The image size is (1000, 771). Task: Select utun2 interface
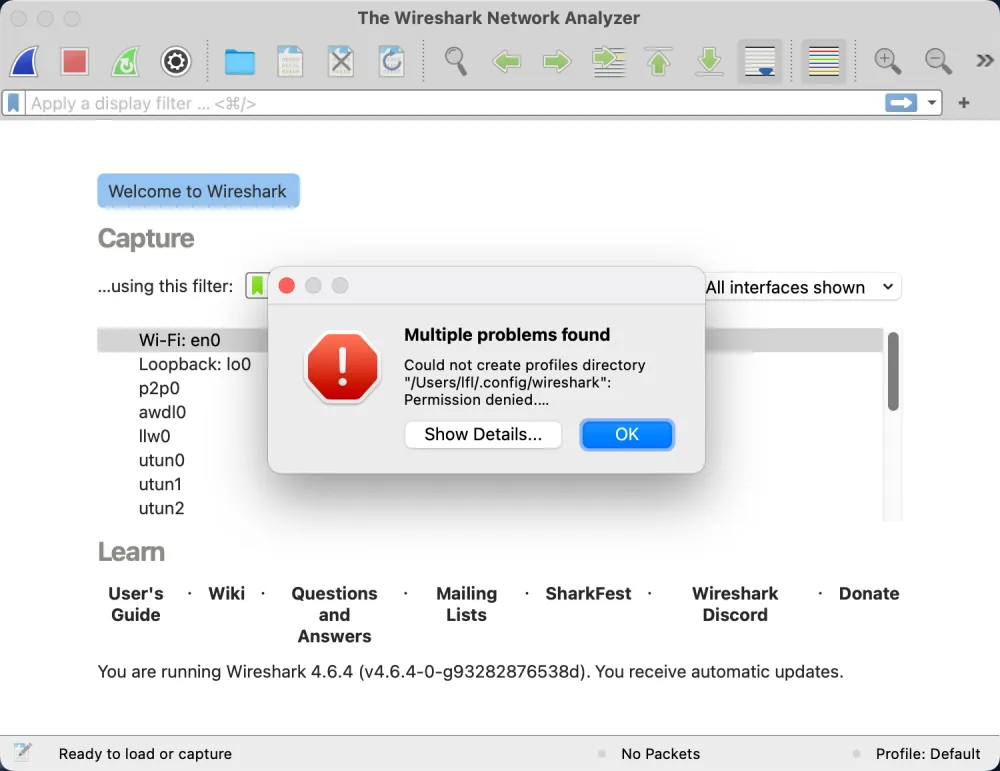[161, 508]
